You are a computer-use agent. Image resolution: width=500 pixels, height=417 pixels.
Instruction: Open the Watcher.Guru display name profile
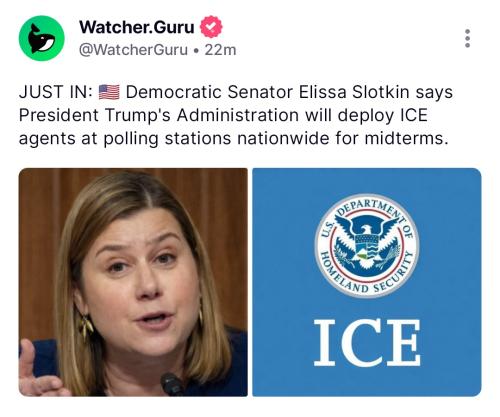tap(137, 27)
